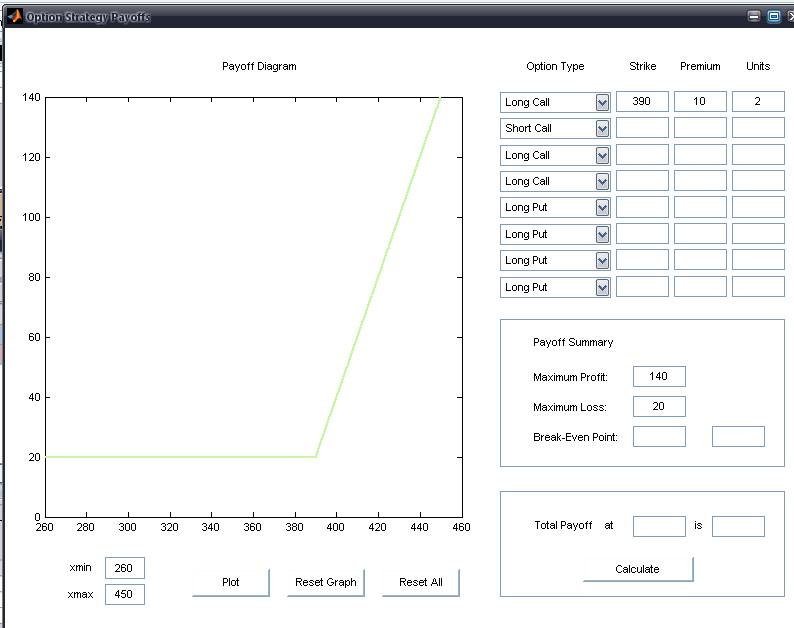The width and height of the screenshot is (794, 628).
Task: Click the 'Total Payoff' label
Action: click(x=563, y=525)
